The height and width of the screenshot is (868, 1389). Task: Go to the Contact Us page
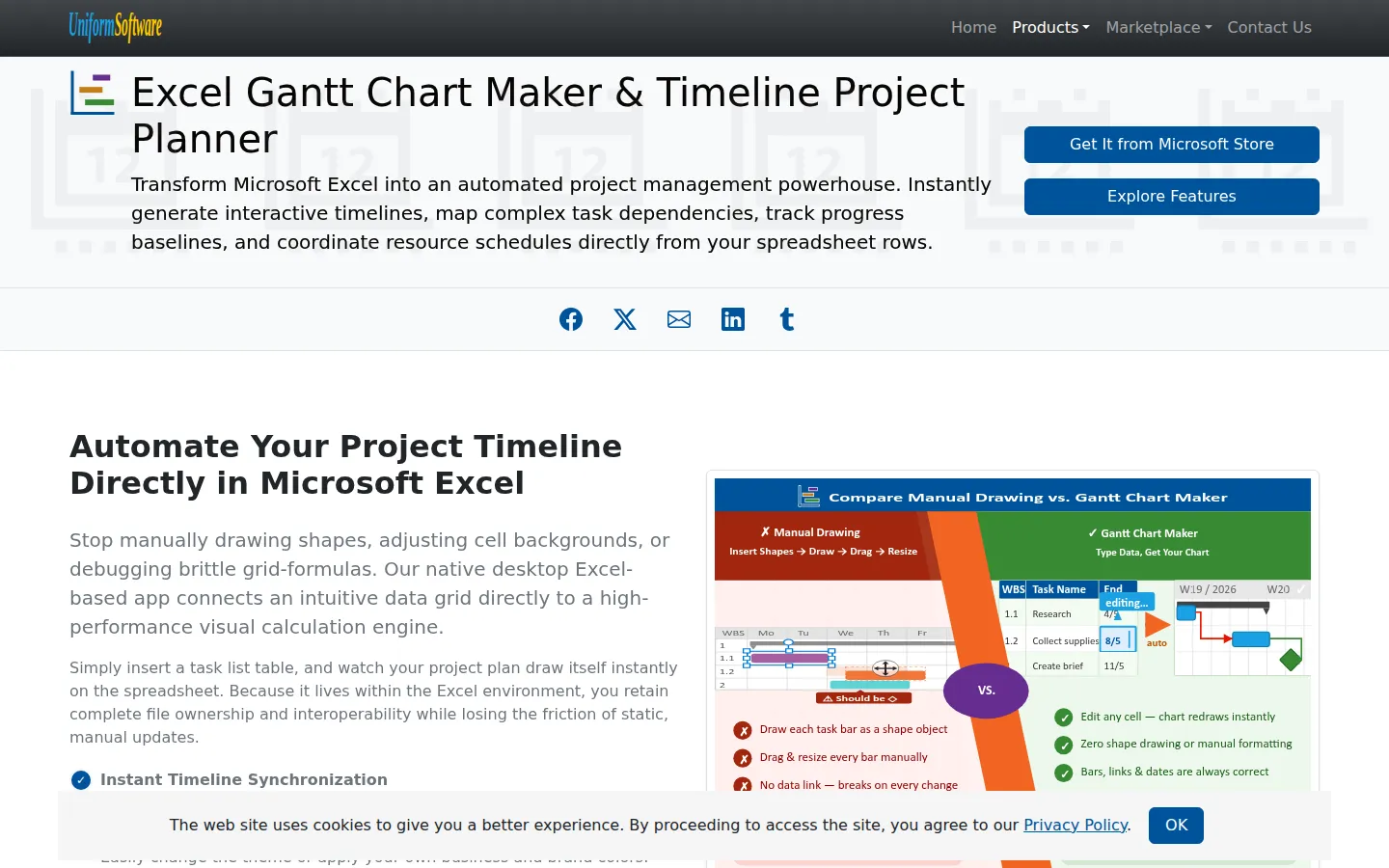[x=1269, y=27]
